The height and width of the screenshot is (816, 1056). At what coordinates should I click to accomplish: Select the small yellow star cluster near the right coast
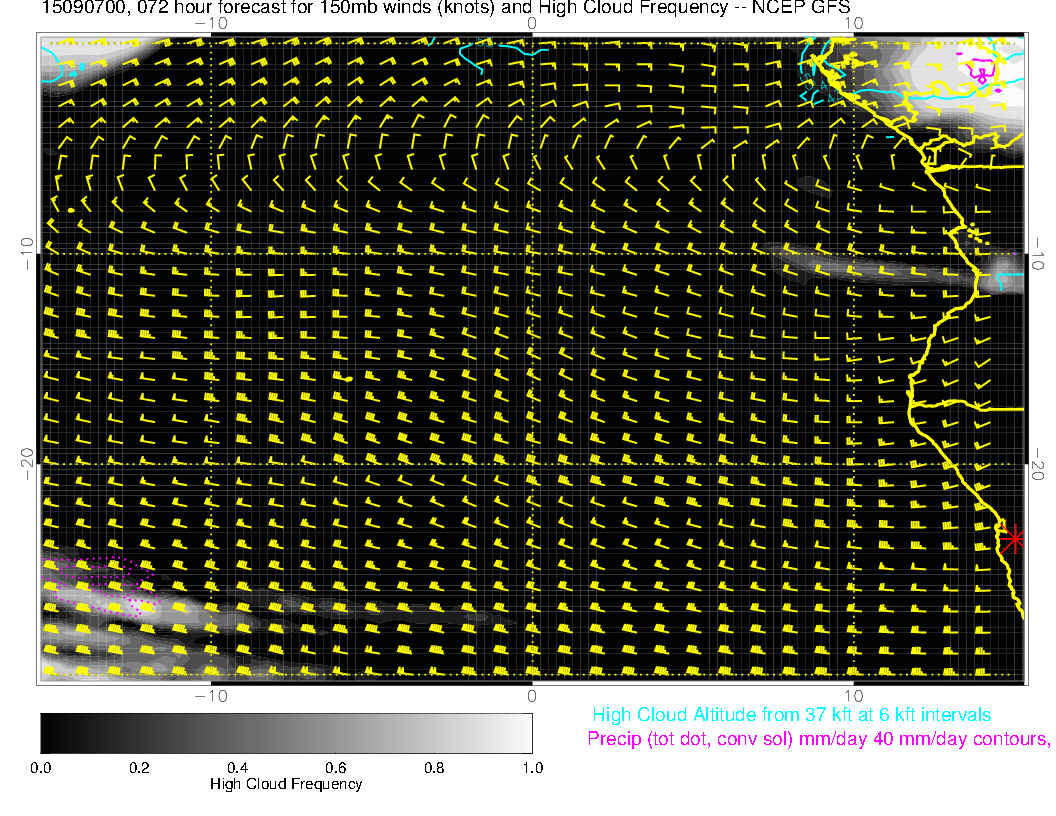[977, 235]
